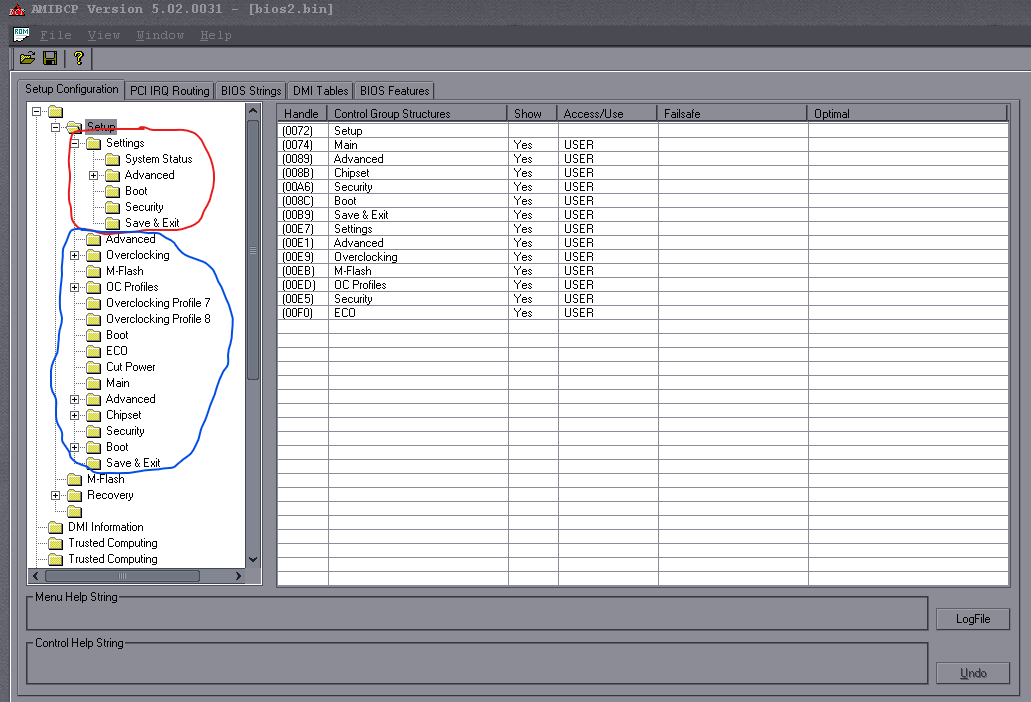1031x702 pixels.
Task: Click the (0074) handle cell
Action: [302, 145]
